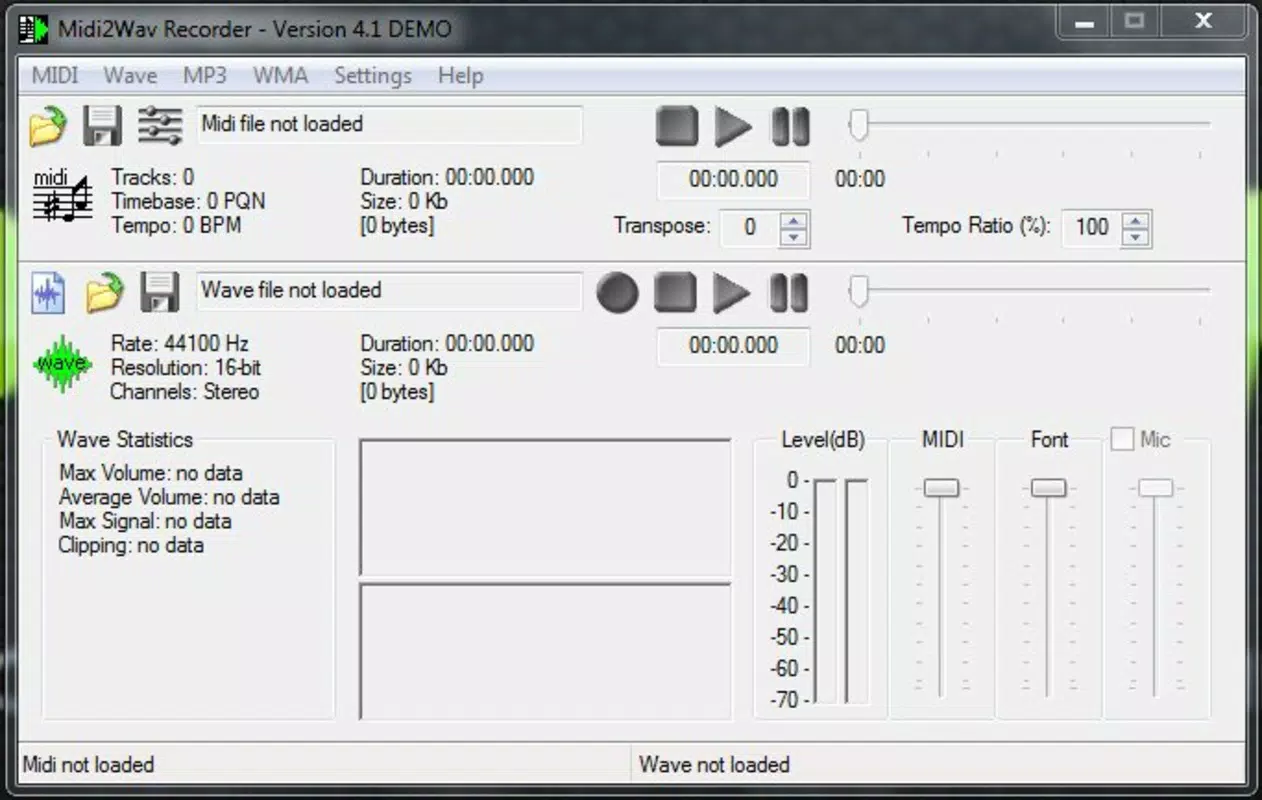The image size is (1262, 800).
Task: Click the lower waveform display panel
Action: tap(545, 651)
